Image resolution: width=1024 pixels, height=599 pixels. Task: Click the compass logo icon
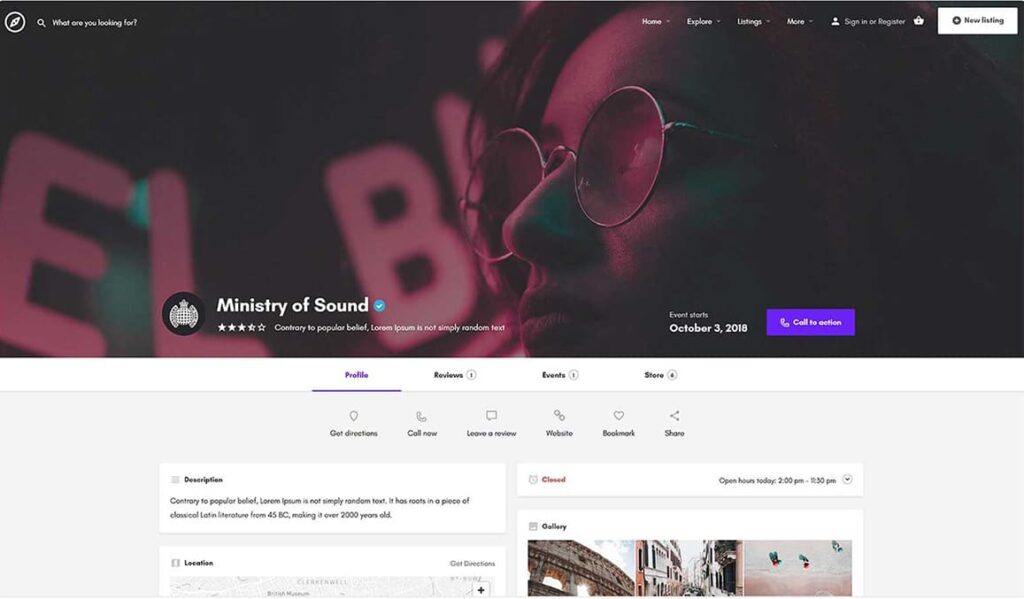[x=15, y=22]
